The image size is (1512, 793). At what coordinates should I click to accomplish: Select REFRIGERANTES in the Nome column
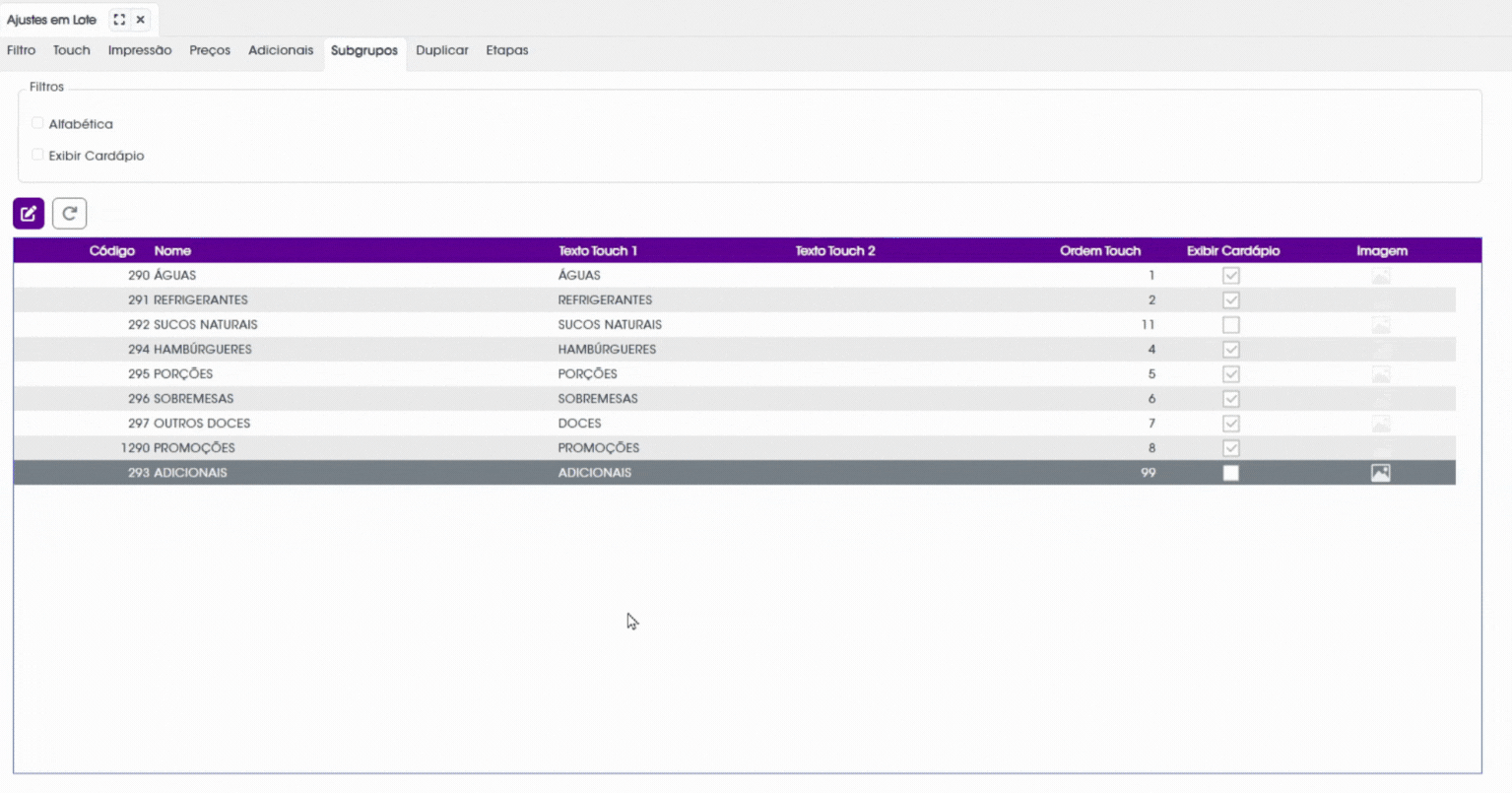point(201,300)
